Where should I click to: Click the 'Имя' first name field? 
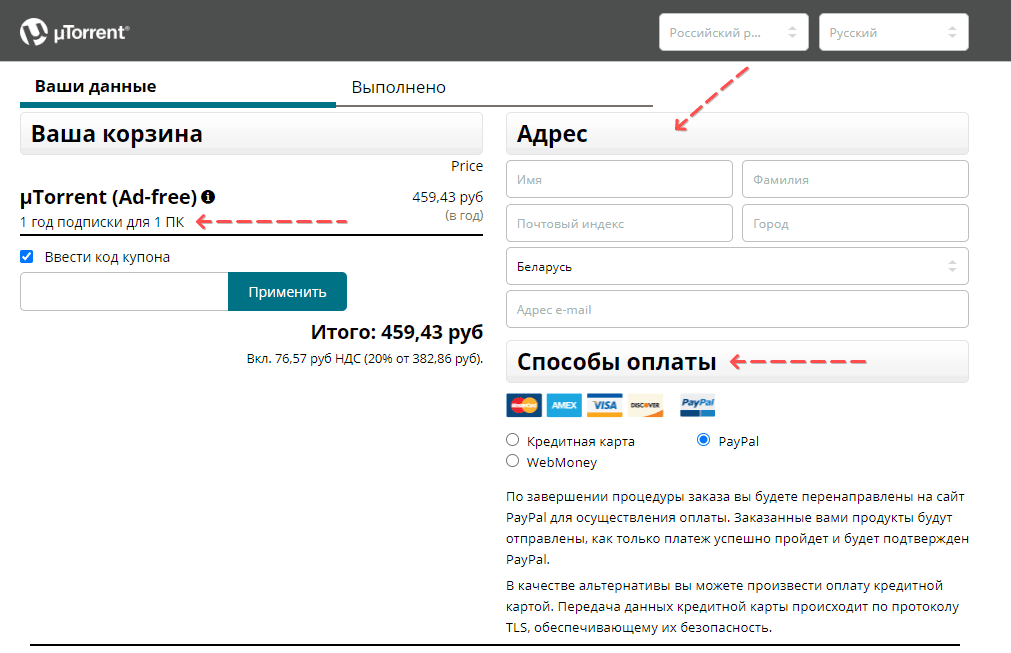619,179
